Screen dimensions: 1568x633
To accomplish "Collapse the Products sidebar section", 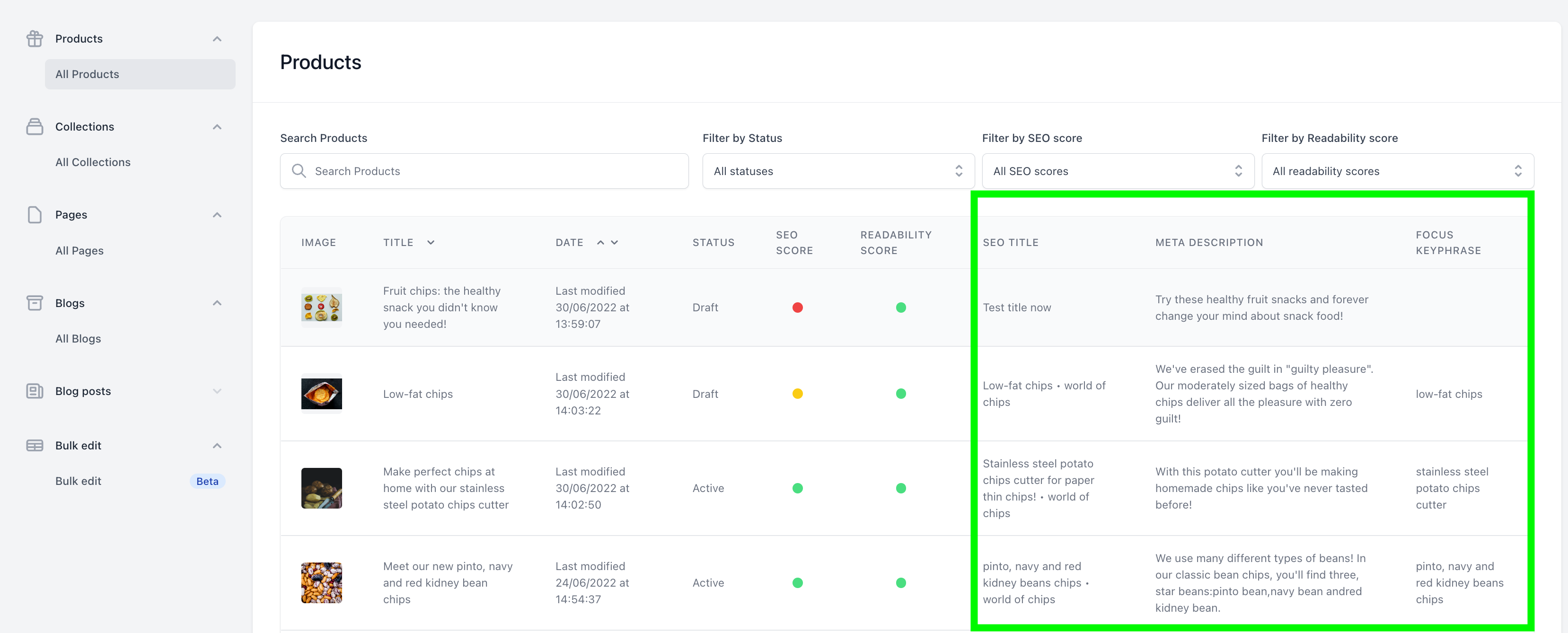I will [217, 39].
